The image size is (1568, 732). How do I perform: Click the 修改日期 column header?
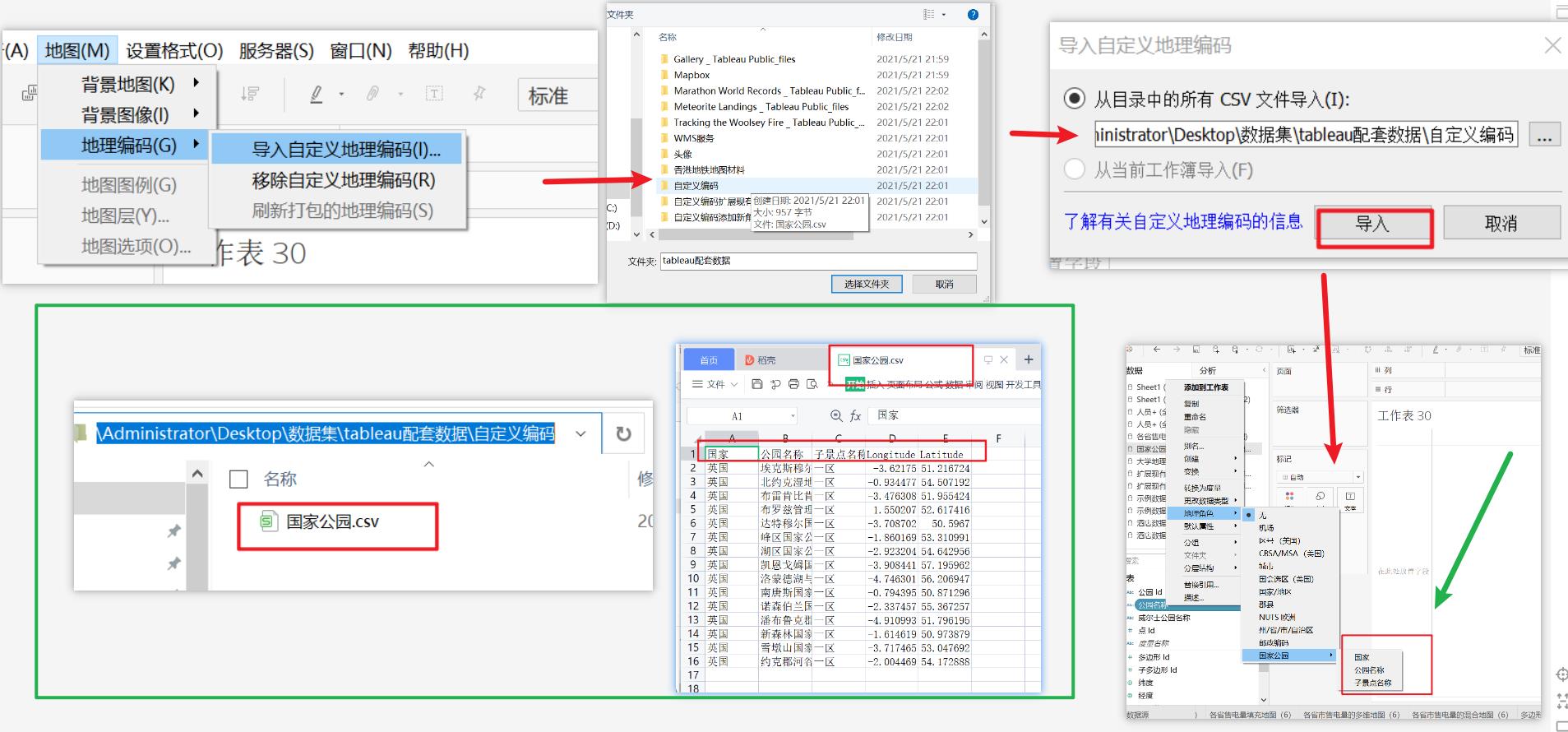895,37
